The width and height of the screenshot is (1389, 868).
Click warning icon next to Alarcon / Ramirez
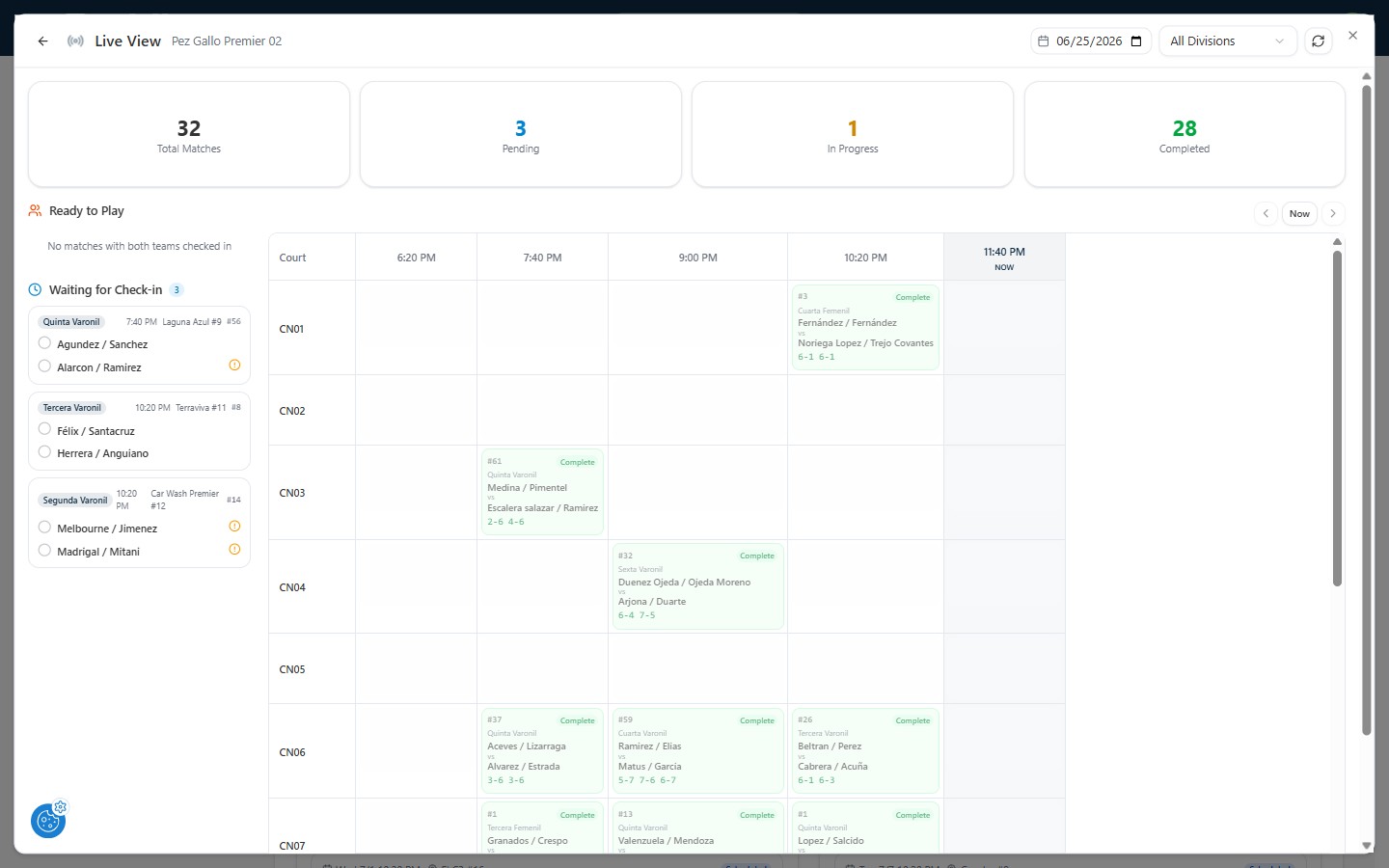pyautogui.click(x=234, y=366)
